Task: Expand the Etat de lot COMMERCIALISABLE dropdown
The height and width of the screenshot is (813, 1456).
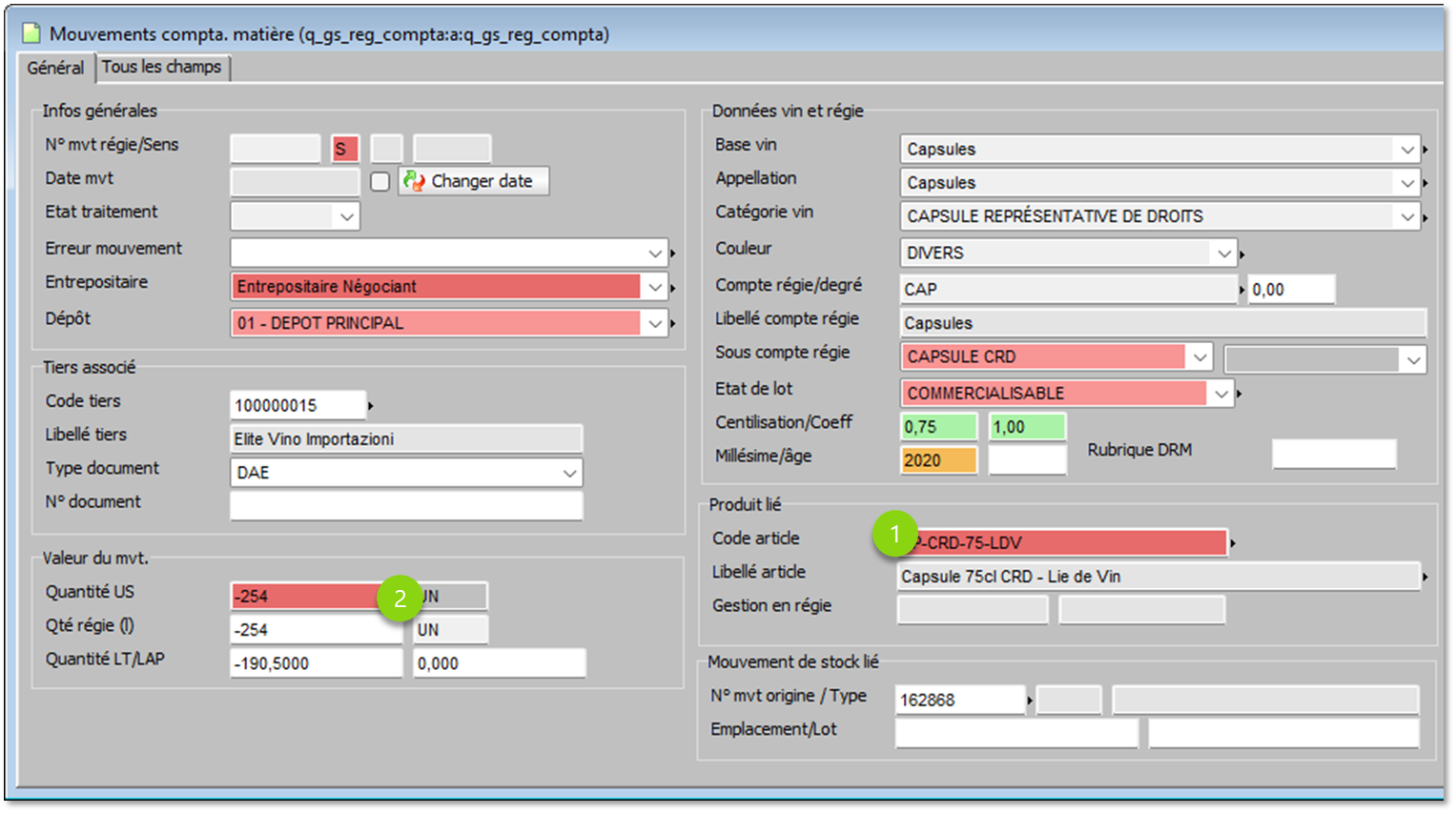Action: pyautogui.click(x=1220, y=394)
